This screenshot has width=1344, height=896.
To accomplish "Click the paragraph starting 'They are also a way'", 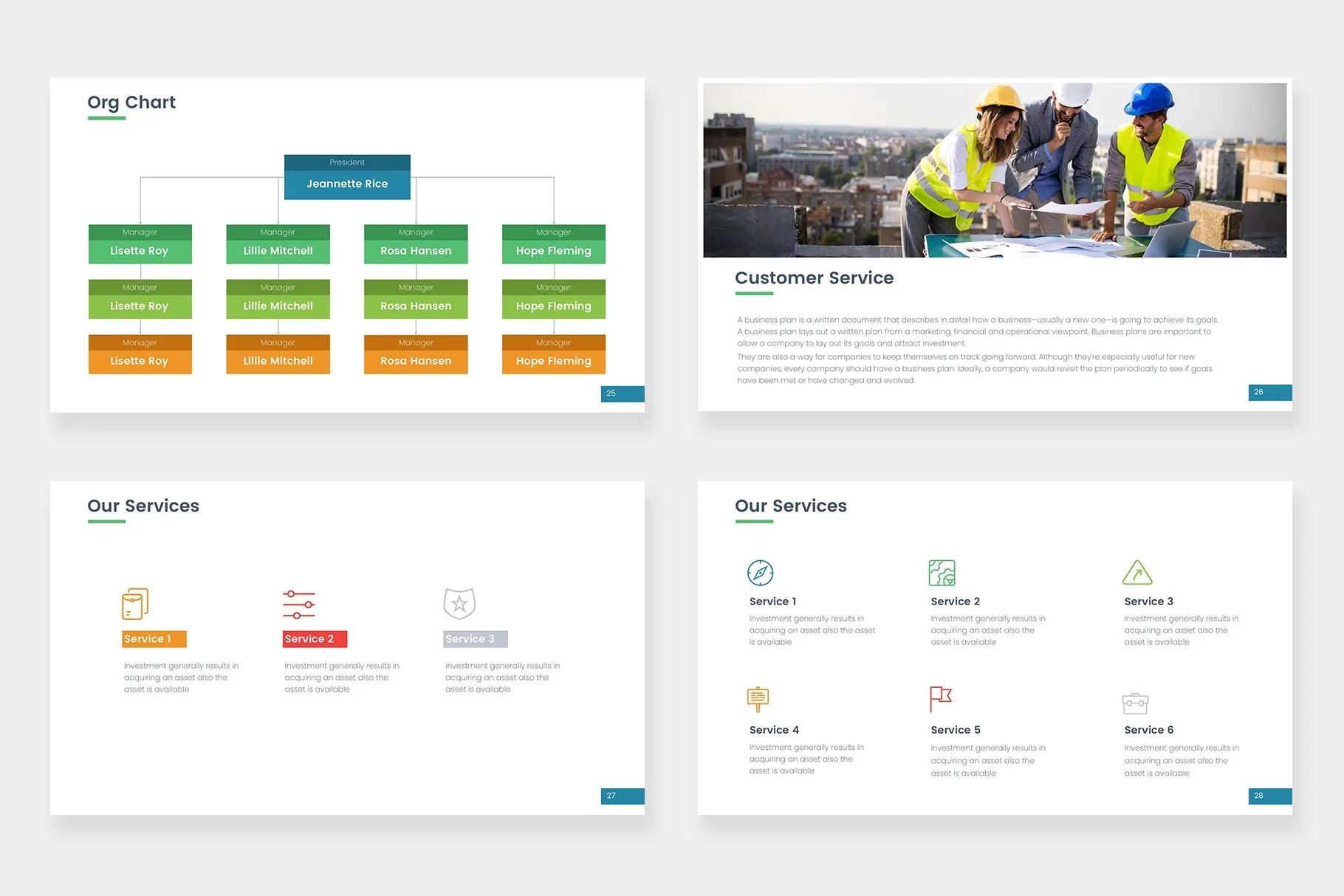I will [974, 368].
